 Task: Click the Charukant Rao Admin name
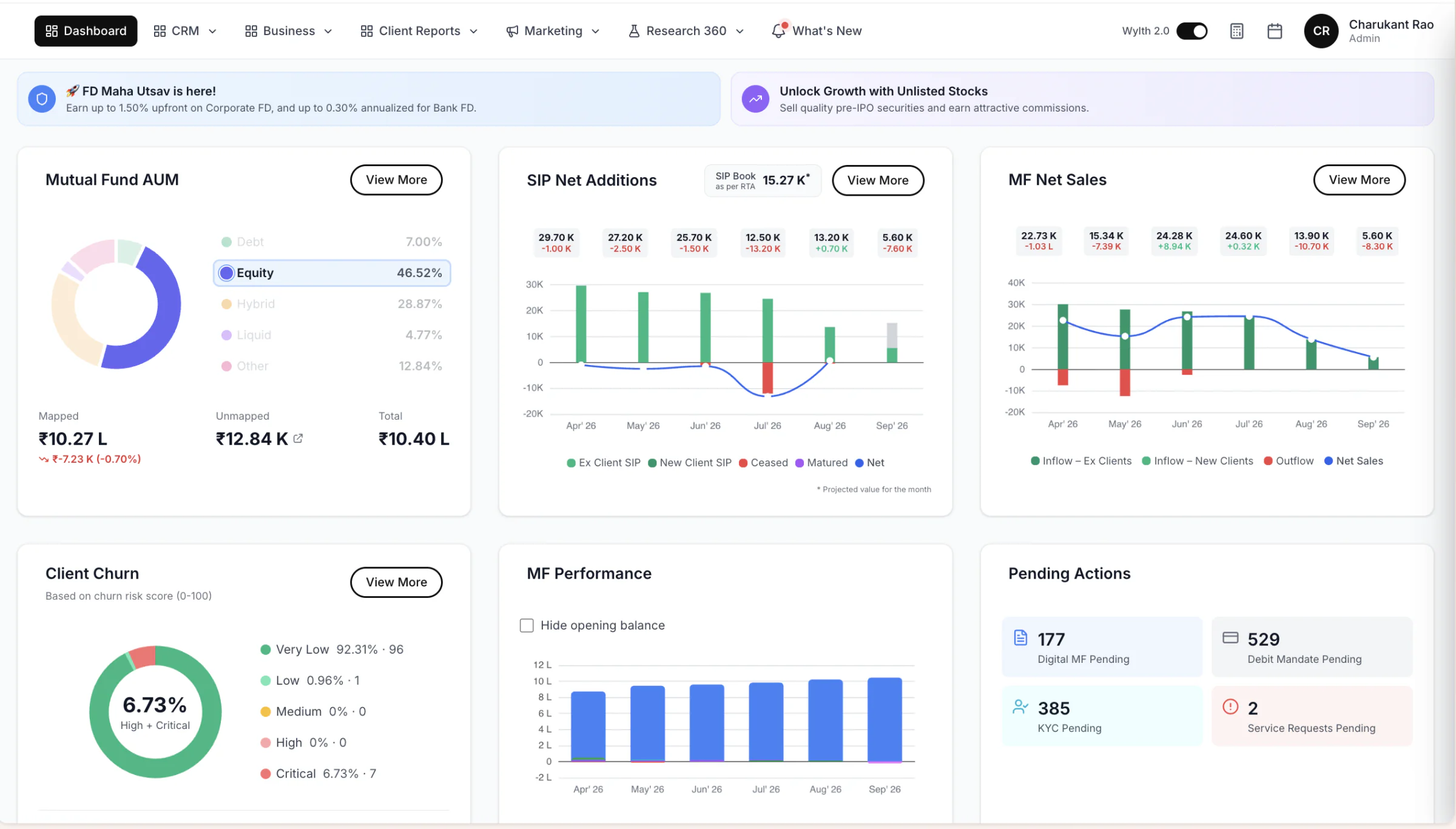1390,31
